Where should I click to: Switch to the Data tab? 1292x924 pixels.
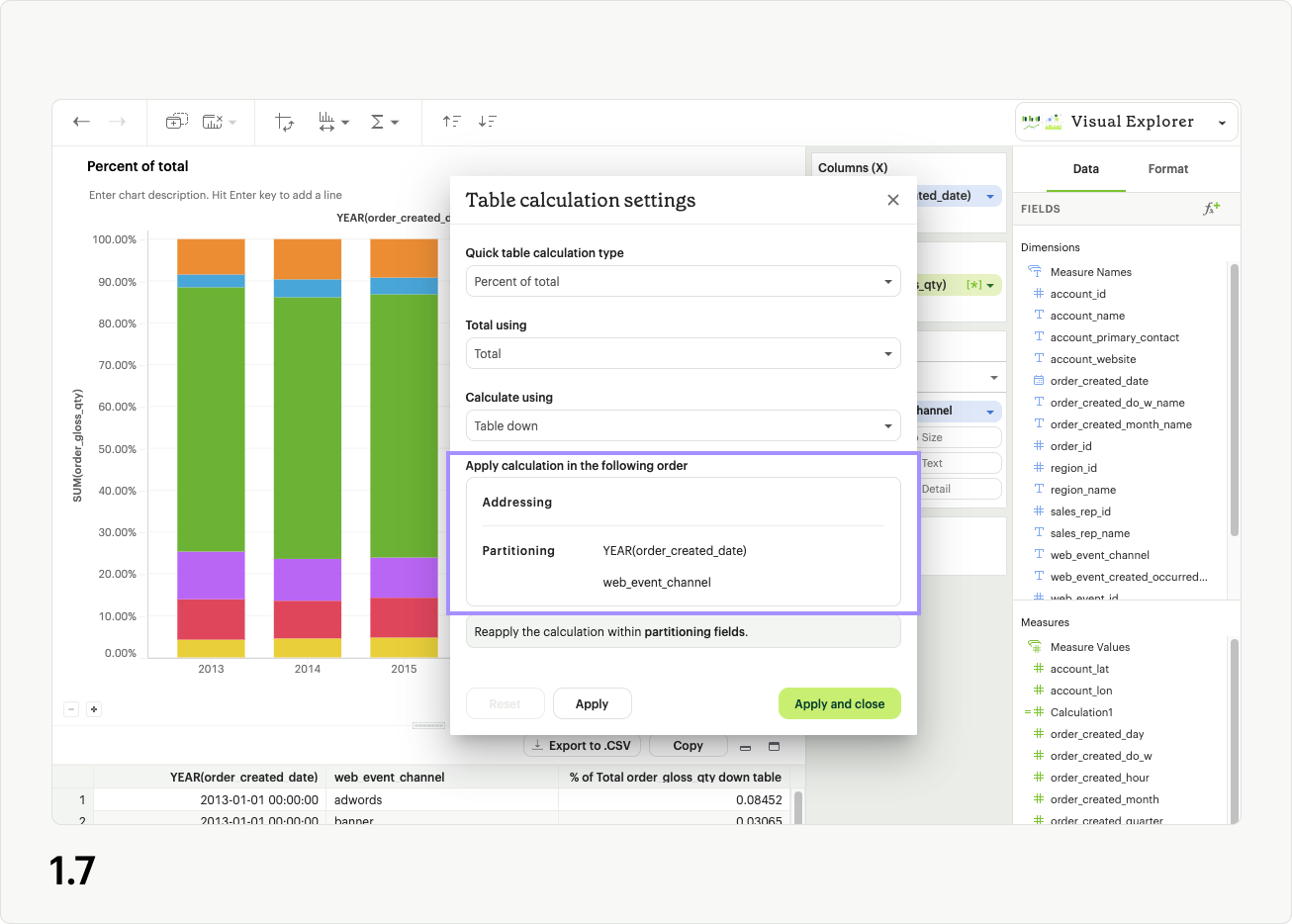tap(1085, 169)
